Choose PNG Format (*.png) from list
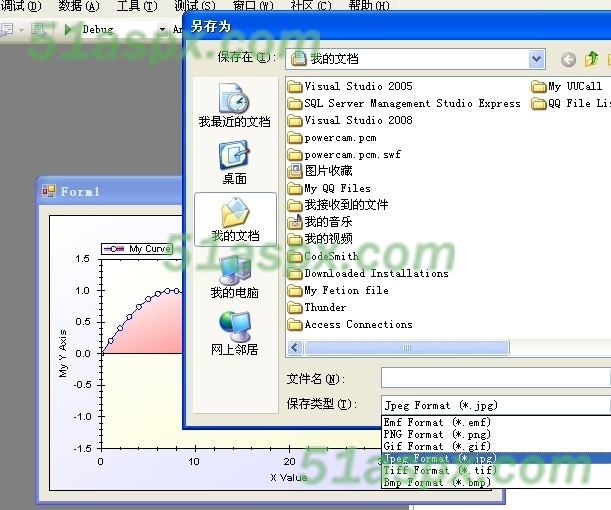Screen dimensions: 611x510 click(x=496, y=434)
